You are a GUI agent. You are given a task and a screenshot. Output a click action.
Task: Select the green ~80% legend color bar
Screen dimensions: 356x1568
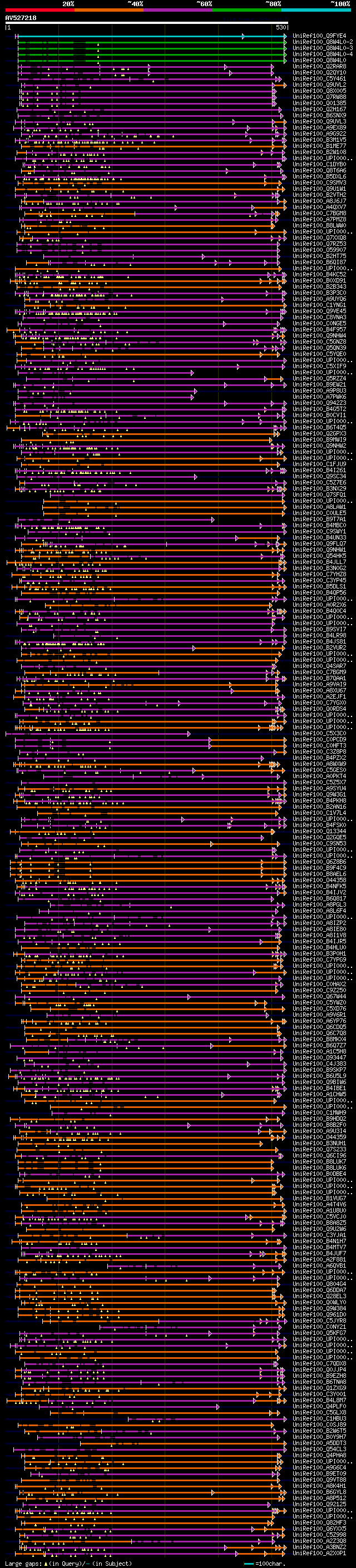tap(247, 10)
